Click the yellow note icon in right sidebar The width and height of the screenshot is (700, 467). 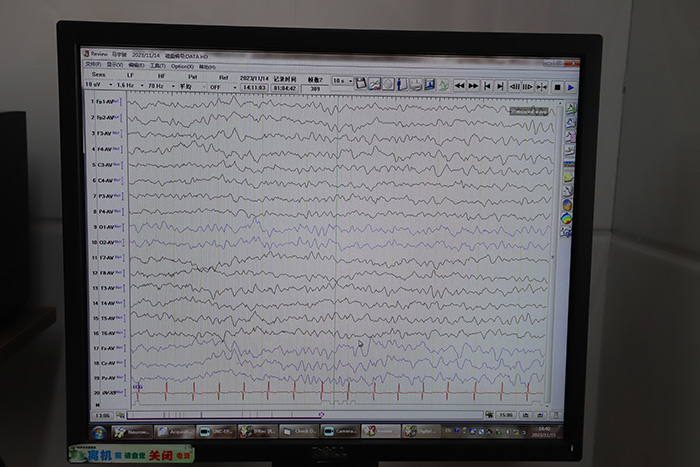567,177
